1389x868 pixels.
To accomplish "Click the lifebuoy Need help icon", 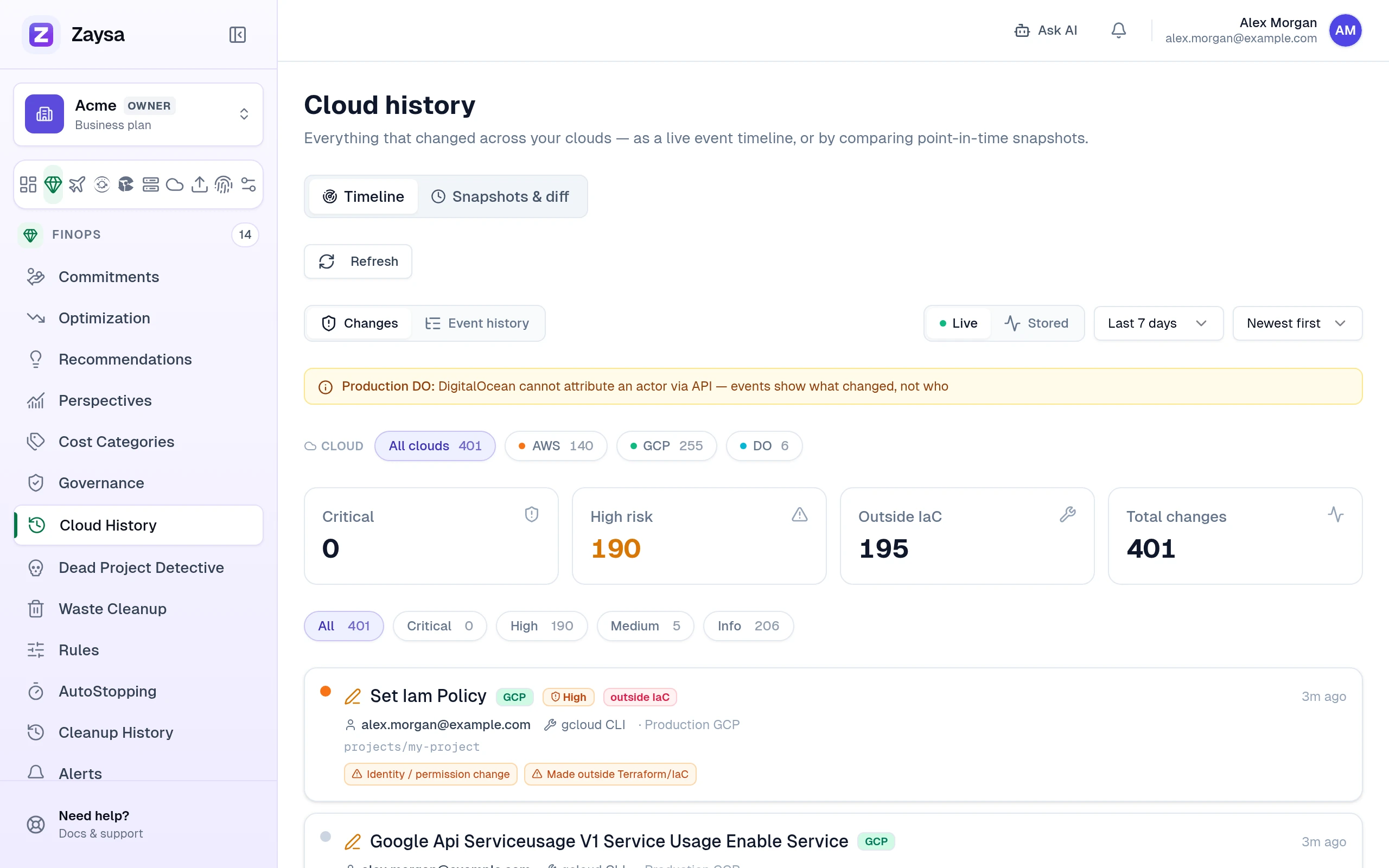I will pyautogui.click(x=36, y=825).
